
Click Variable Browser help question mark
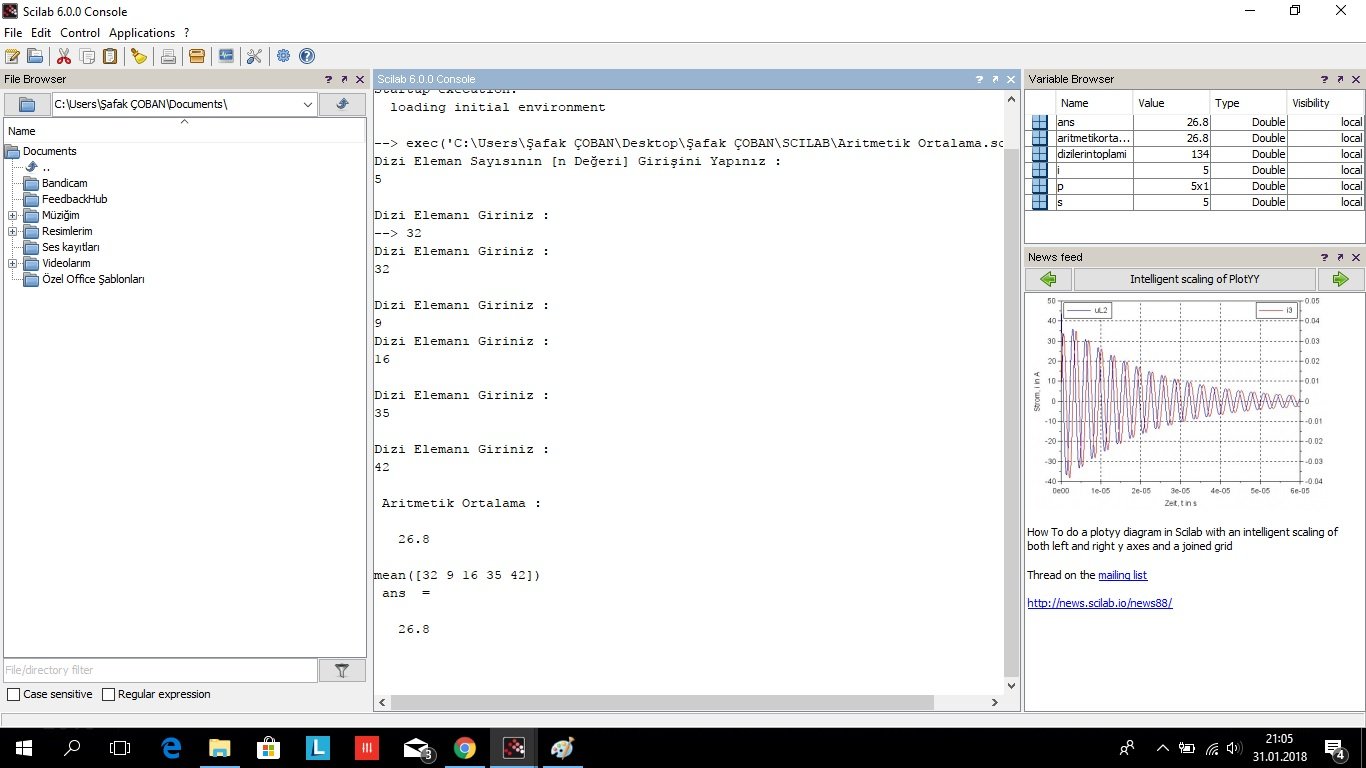[1325, 79]
